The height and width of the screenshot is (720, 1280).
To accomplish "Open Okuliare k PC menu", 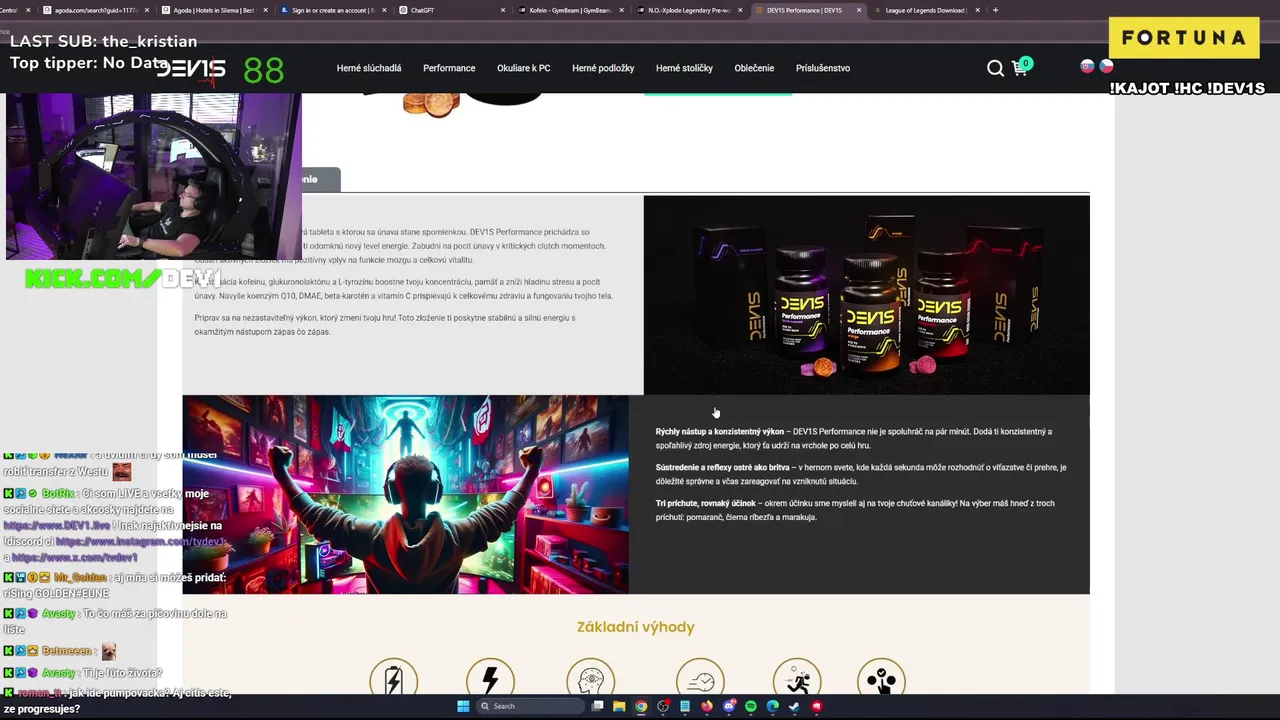I will (524, 68).
